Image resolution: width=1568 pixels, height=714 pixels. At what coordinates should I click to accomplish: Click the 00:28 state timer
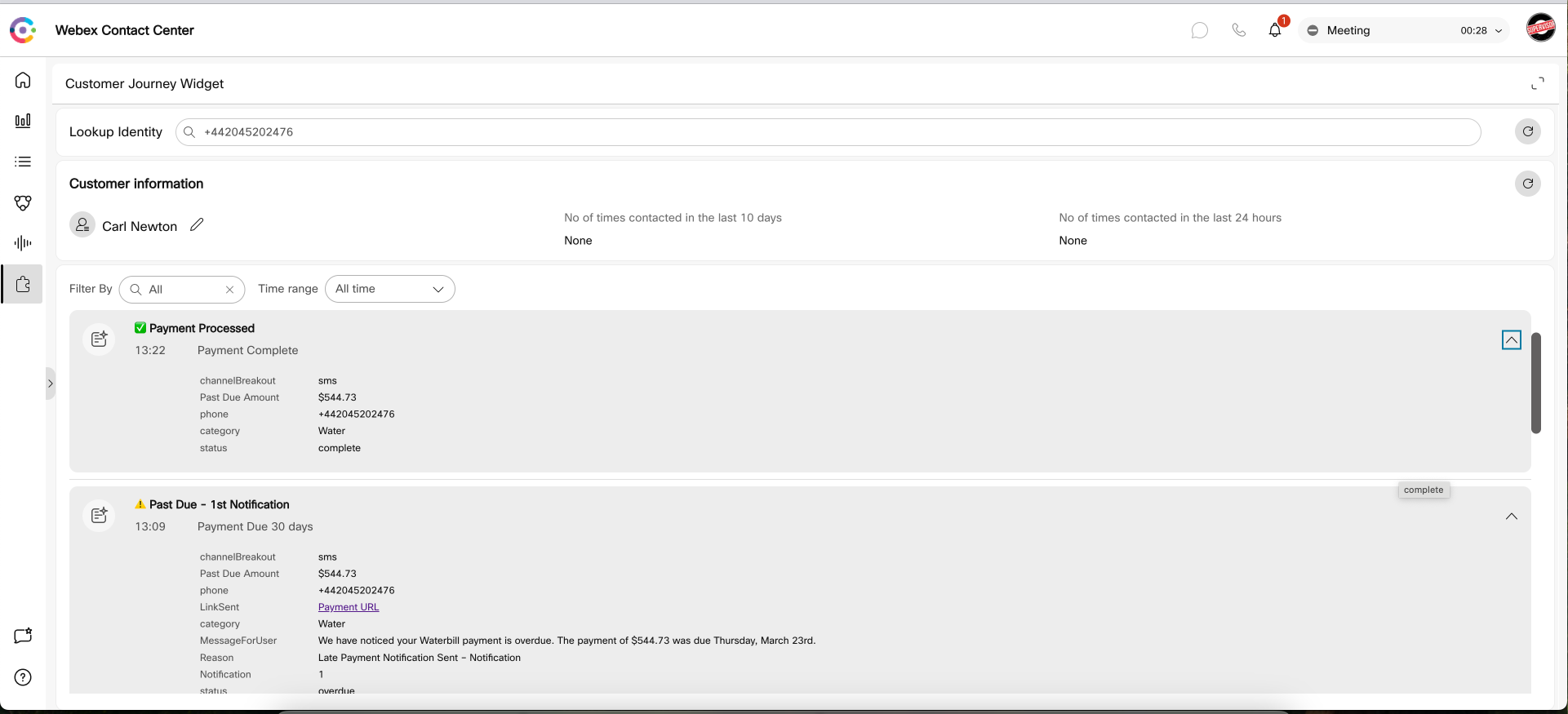(1473, 30)
